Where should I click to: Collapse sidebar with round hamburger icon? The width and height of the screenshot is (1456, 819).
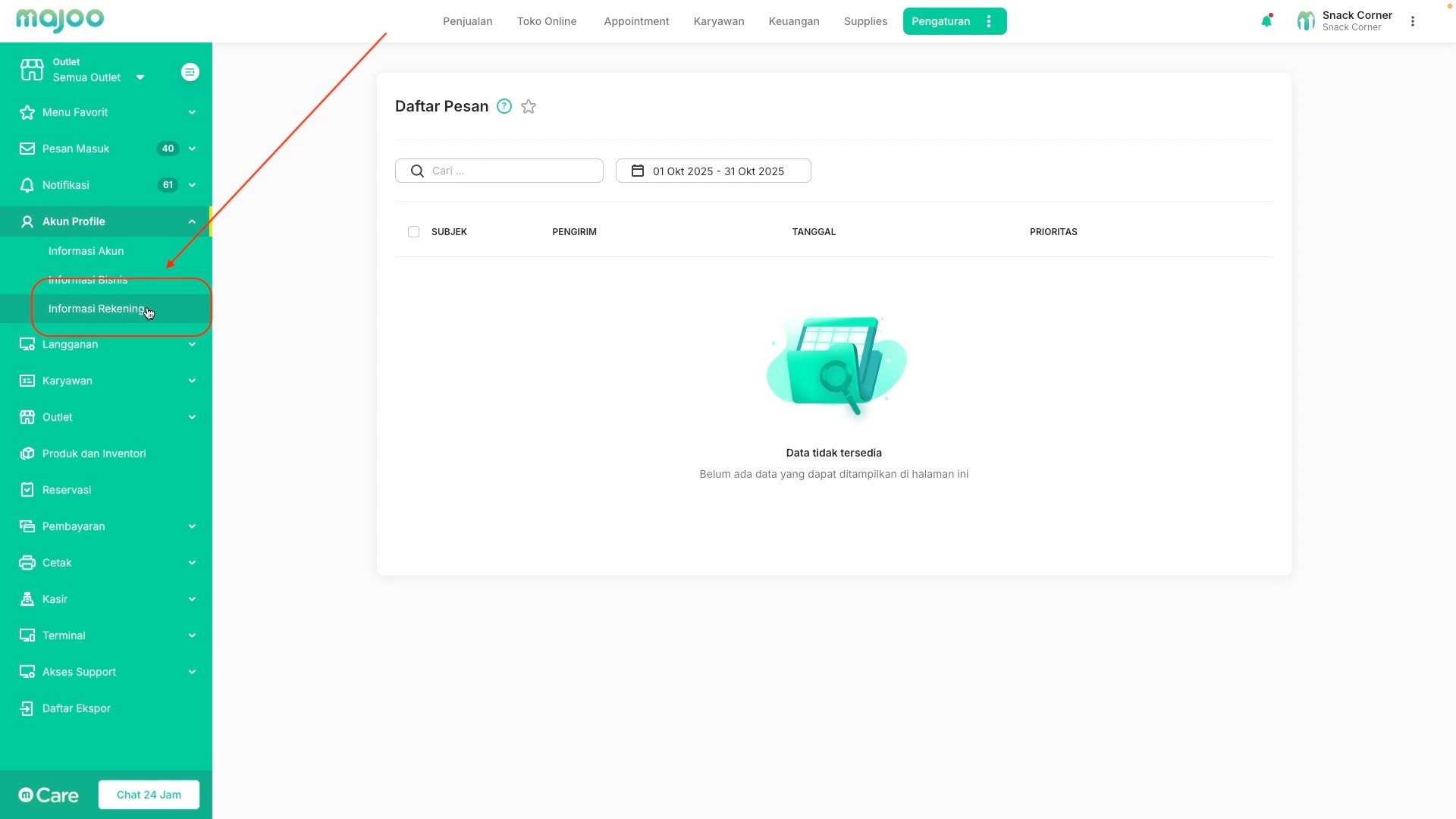click(x=190, y=72)
